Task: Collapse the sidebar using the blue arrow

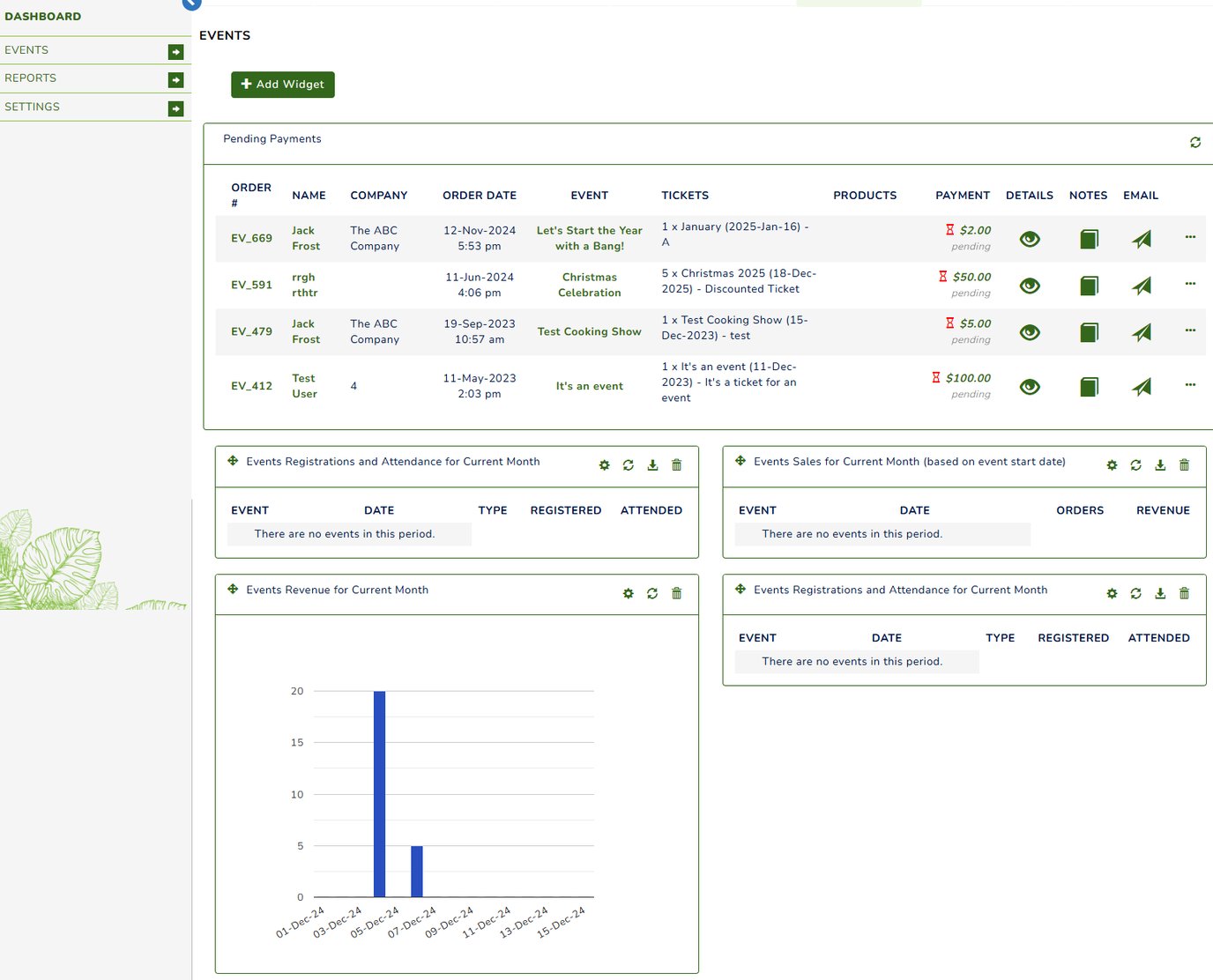Action: click(190, 4)
